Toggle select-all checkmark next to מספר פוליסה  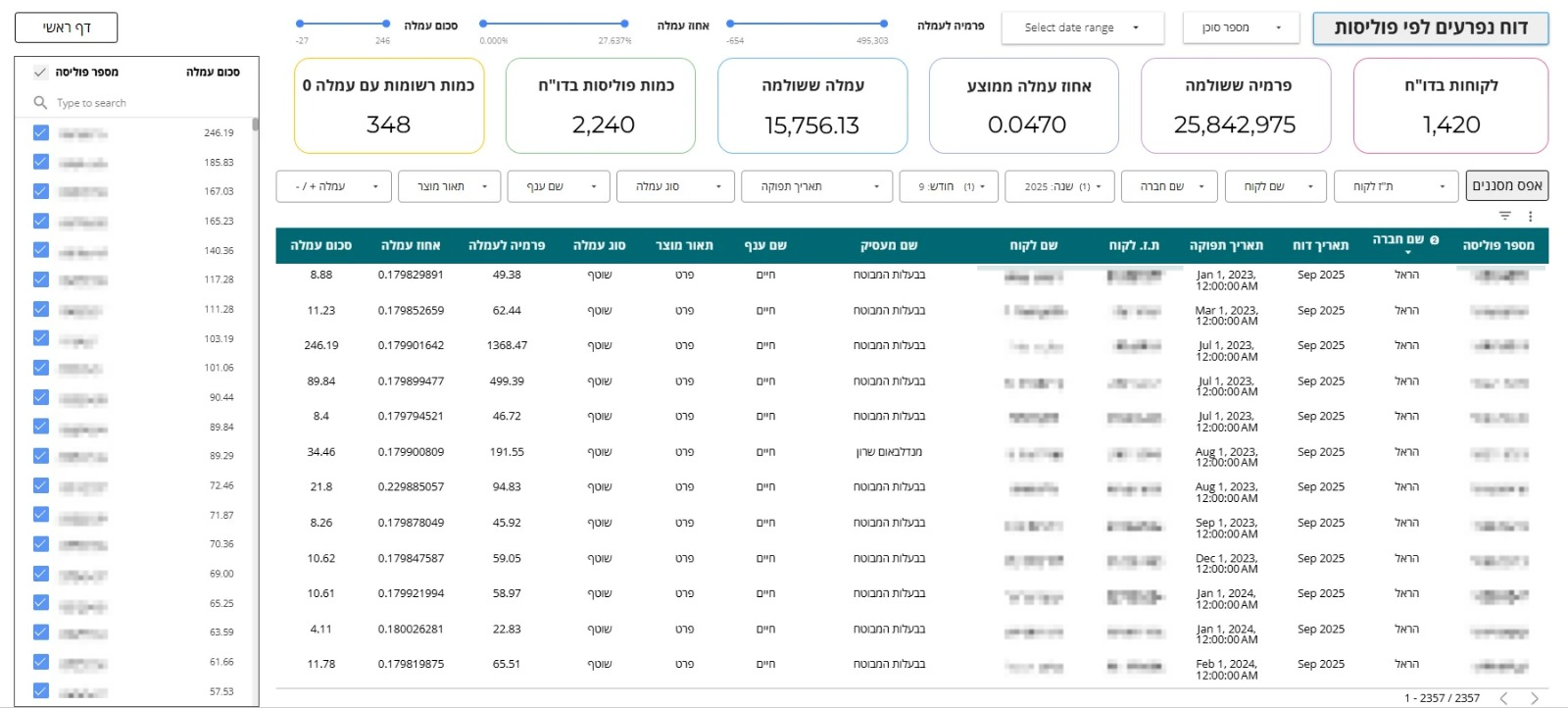click(40, 72)
